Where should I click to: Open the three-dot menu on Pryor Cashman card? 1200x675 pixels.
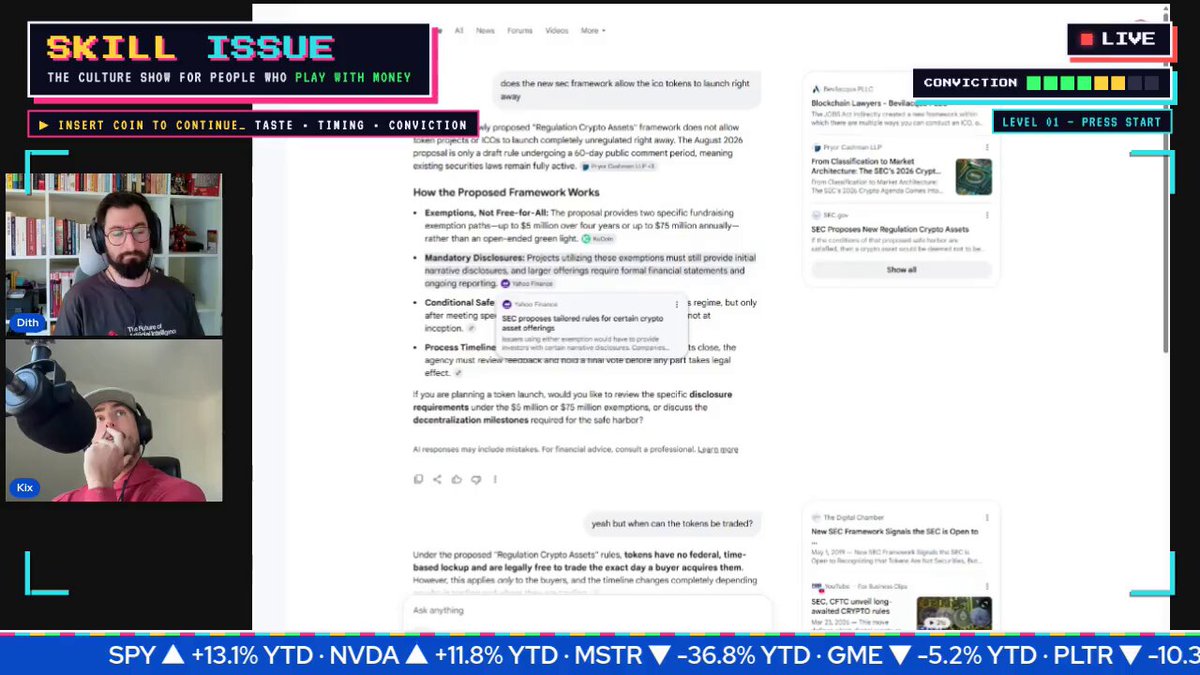pyautogui.click(x=987, y=148)
